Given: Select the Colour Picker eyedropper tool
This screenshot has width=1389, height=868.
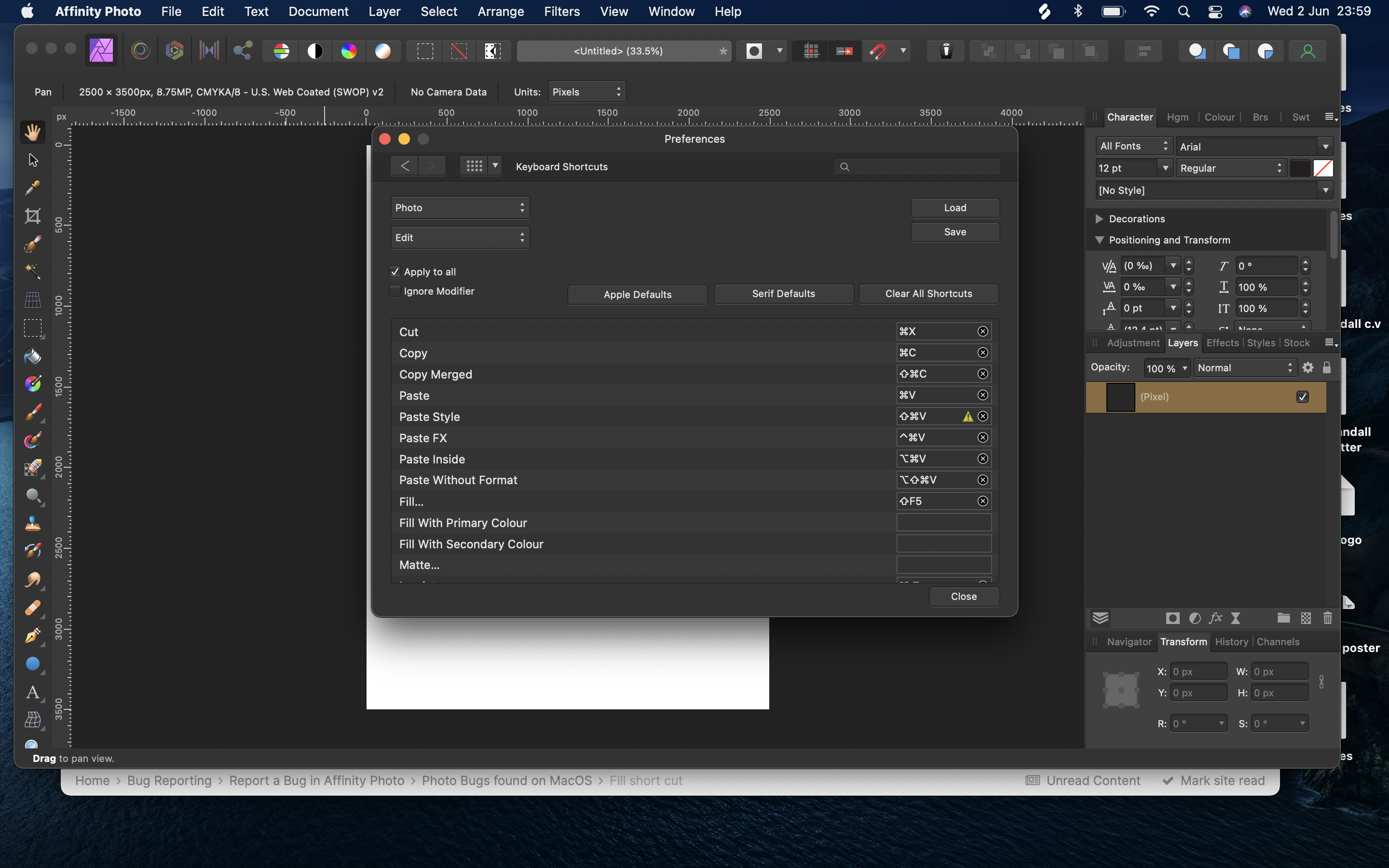Looking at the screenshot, I should (x=33, y=188).
